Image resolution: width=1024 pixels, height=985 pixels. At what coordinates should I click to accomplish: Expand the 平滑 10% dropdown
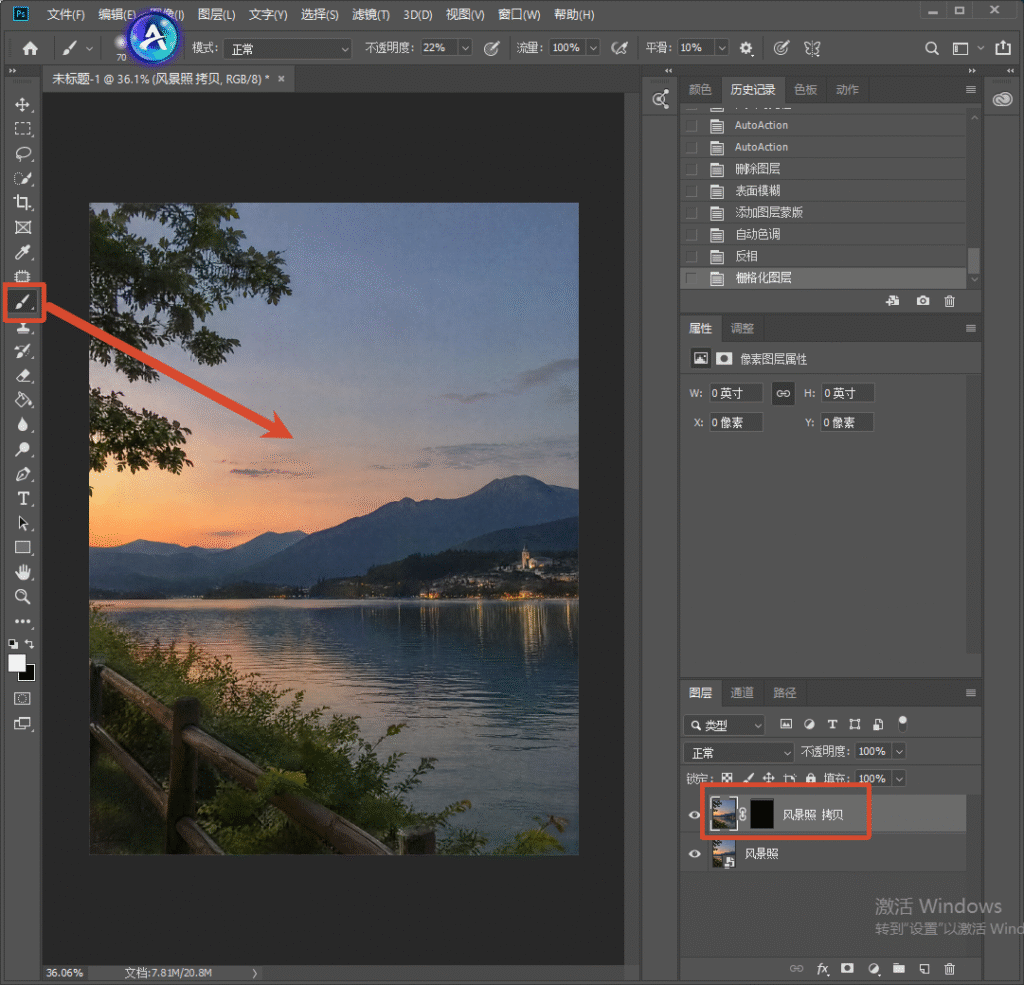tap(722, 48)
